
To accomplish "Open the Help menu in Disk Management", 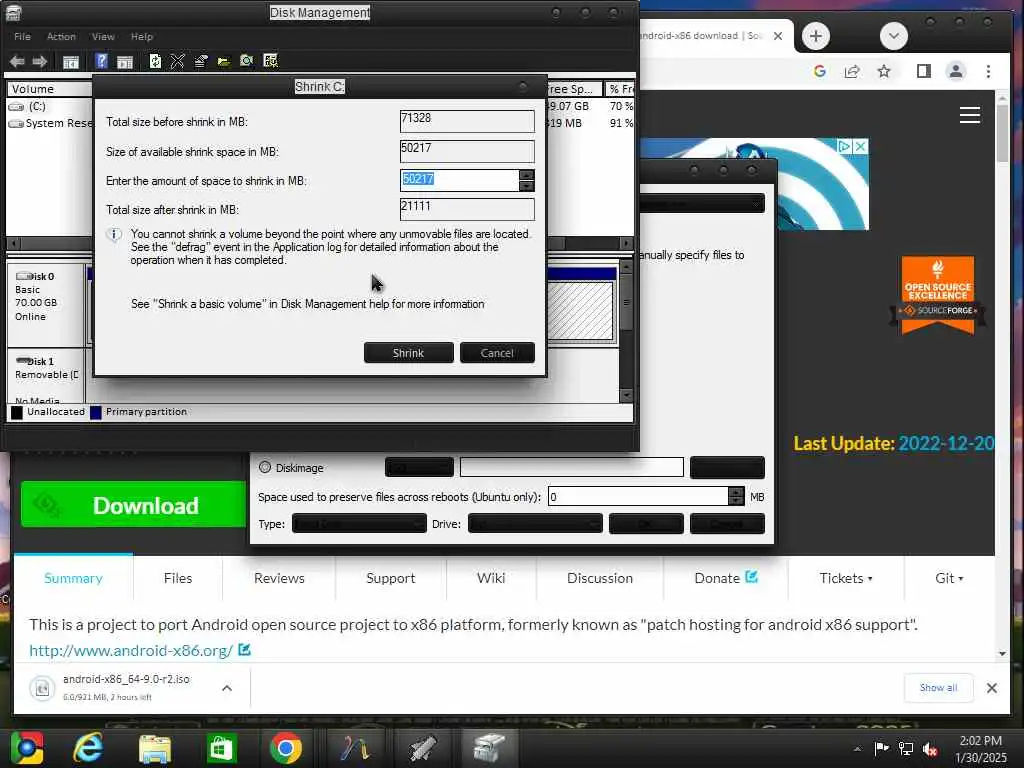I will pyautogui.click(x=142, y=37).
